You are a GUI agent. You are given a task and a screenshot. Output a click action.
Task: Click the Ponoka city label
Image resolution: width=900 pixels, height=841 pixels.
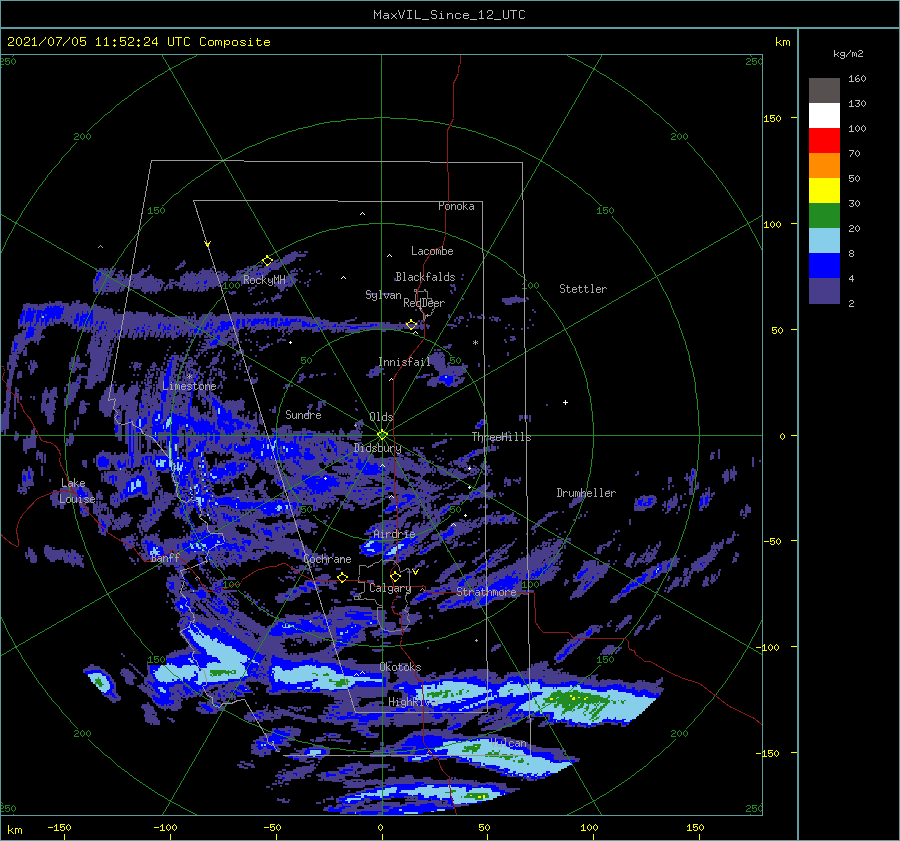pos(456,206)
